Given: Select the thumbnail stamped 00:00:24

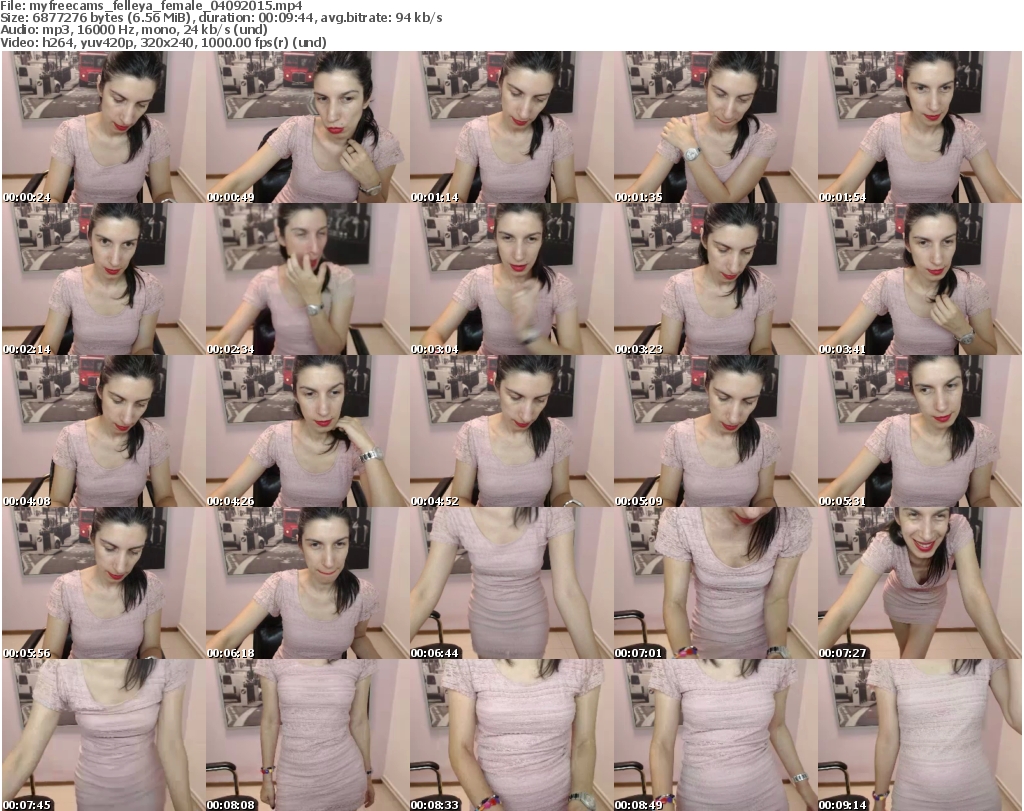Looking at the screenshot, I should click(x=104, y=127).
